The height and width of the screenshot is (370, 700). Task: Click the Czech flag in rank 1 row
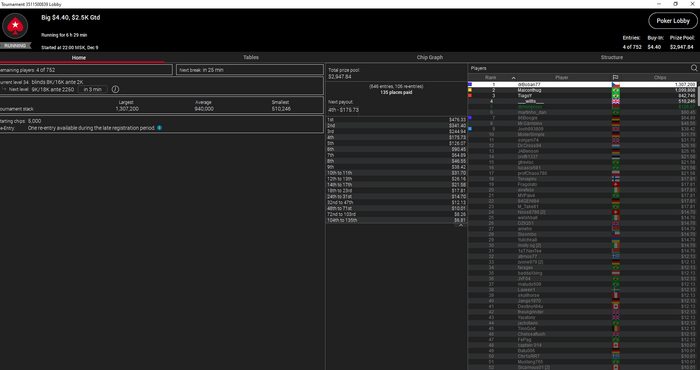pyautogui.click(x=616, y=84)
